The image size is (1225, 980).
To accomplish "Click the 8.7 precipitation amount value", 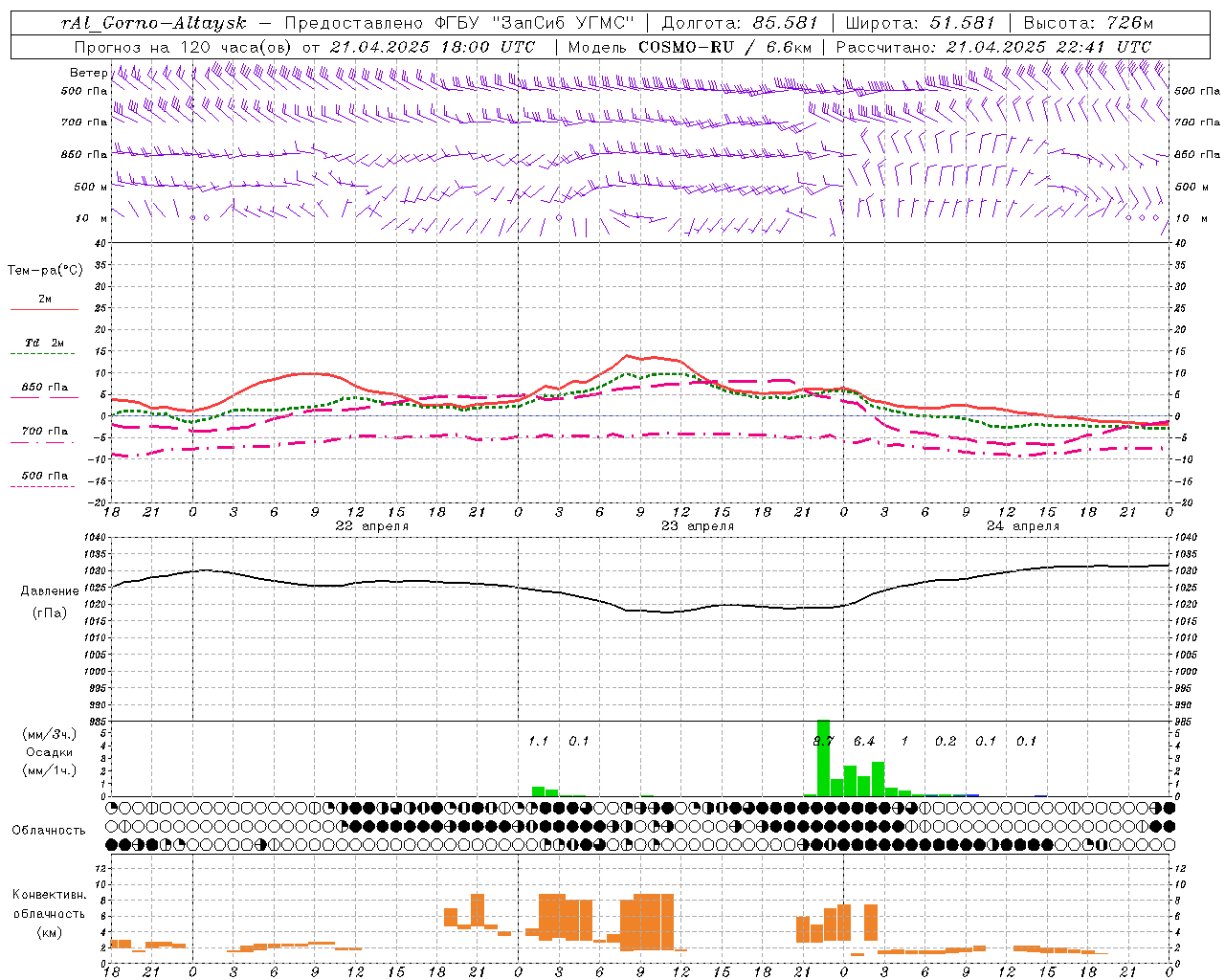I will pyautogui.click(x=823, y=741).
